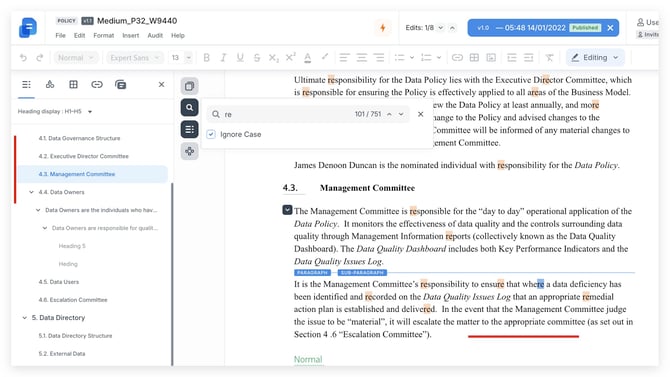Open the Help menu
The image size is (670, 377).
click(x=178, y=35)
